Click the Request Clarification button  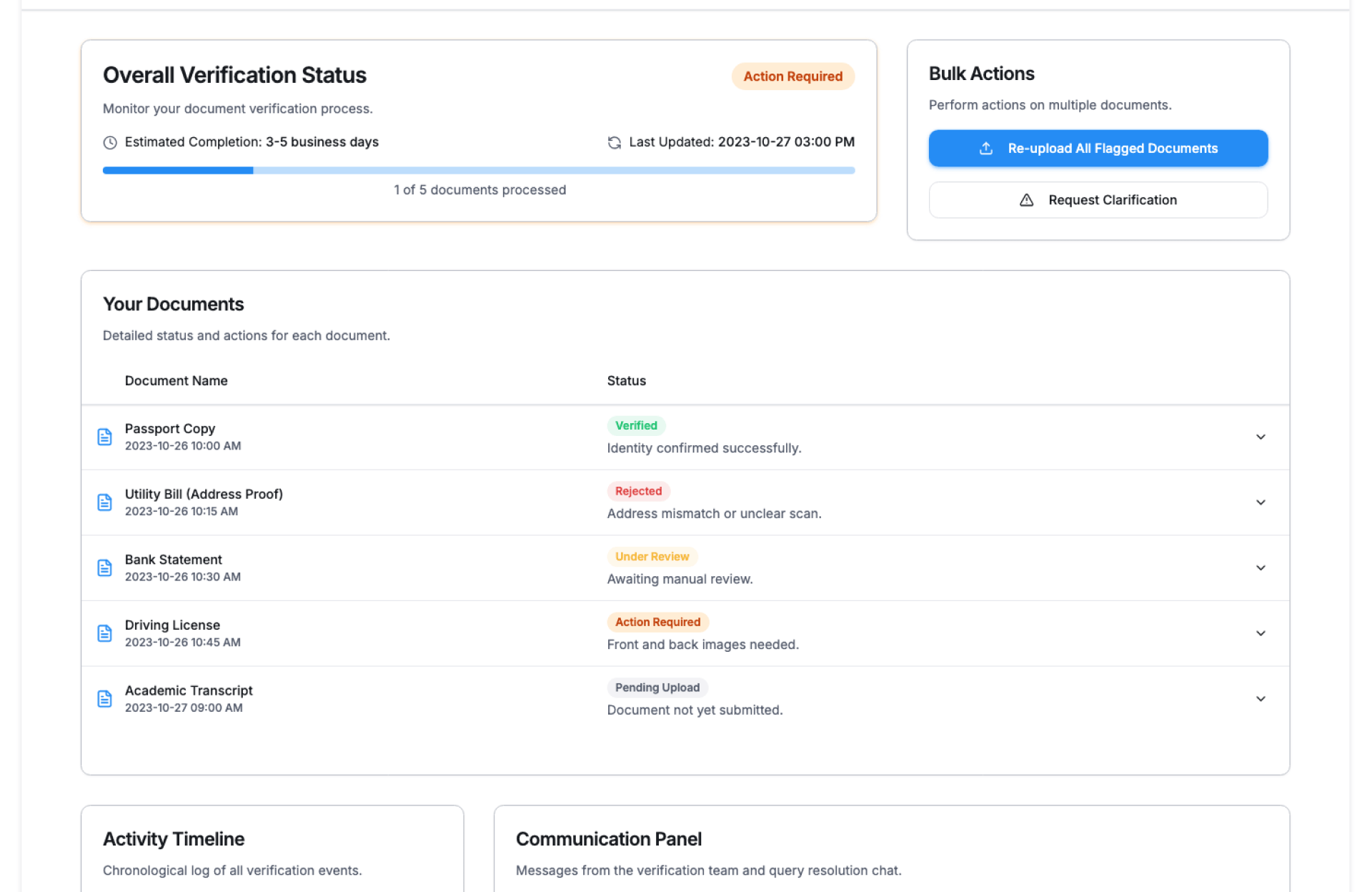(x=1098, y=200)
